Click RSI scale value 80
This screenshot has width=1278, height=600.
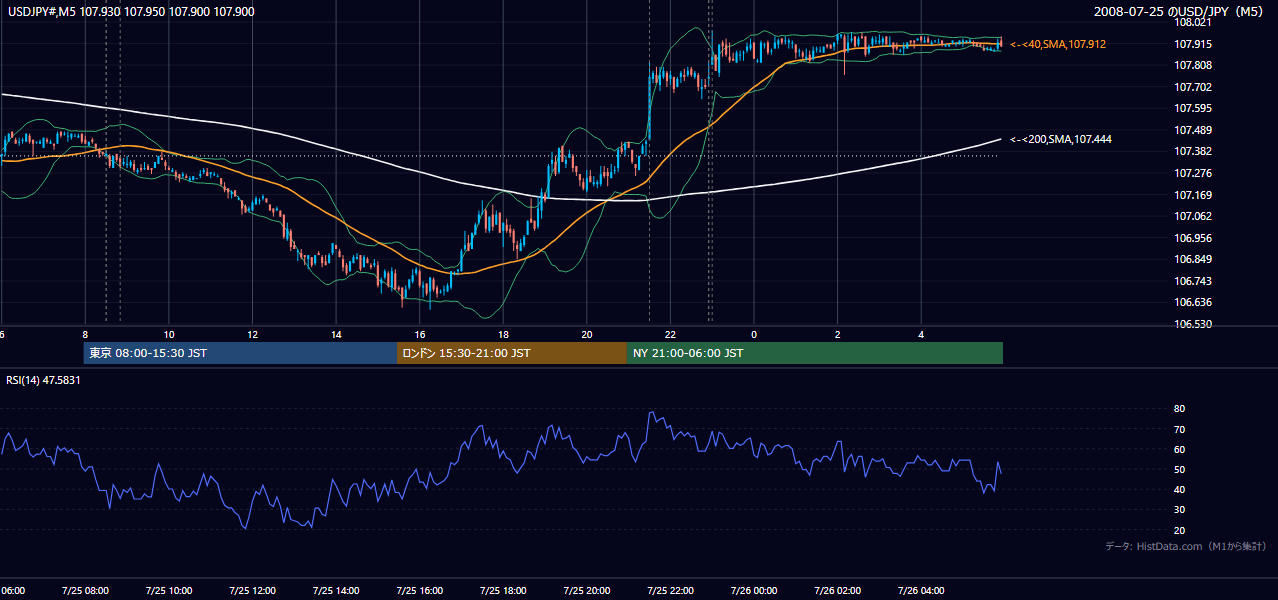point(1179,409)
